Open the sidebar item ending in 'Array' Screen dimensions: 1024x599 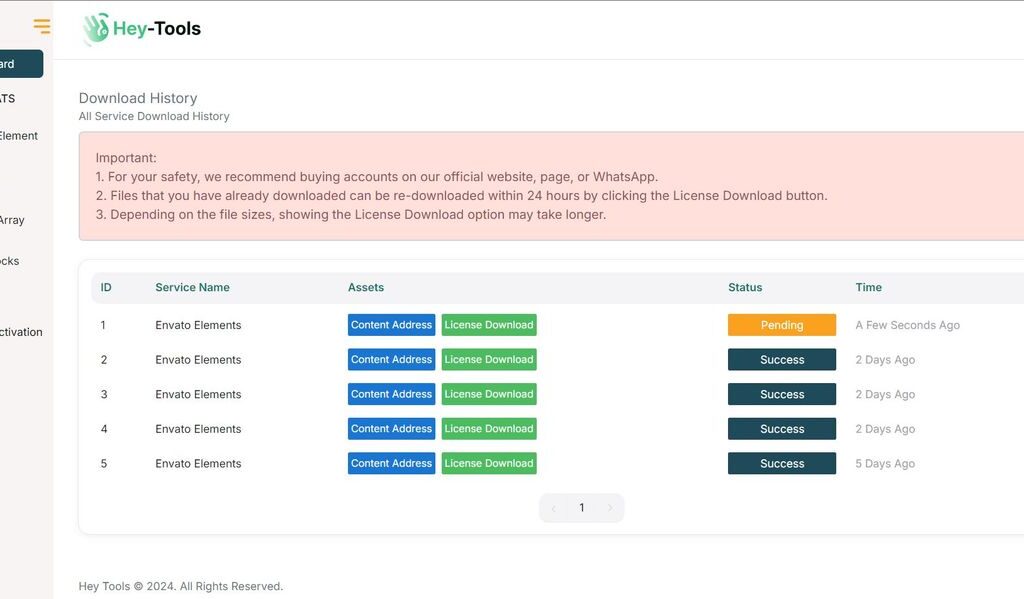coord(12,220)
